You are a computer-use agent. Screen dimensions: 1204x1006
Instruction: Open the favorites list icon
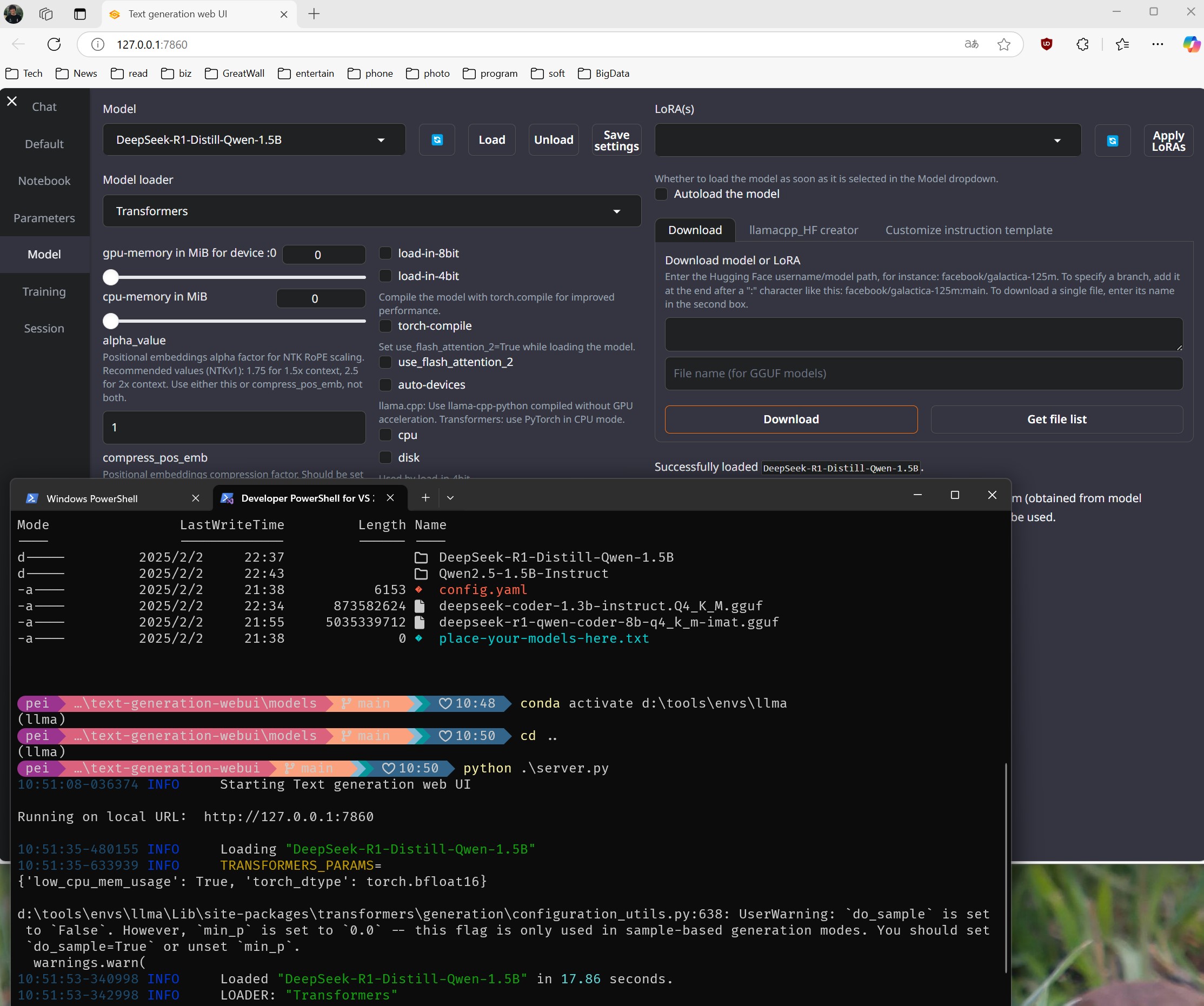point(1122,44)
